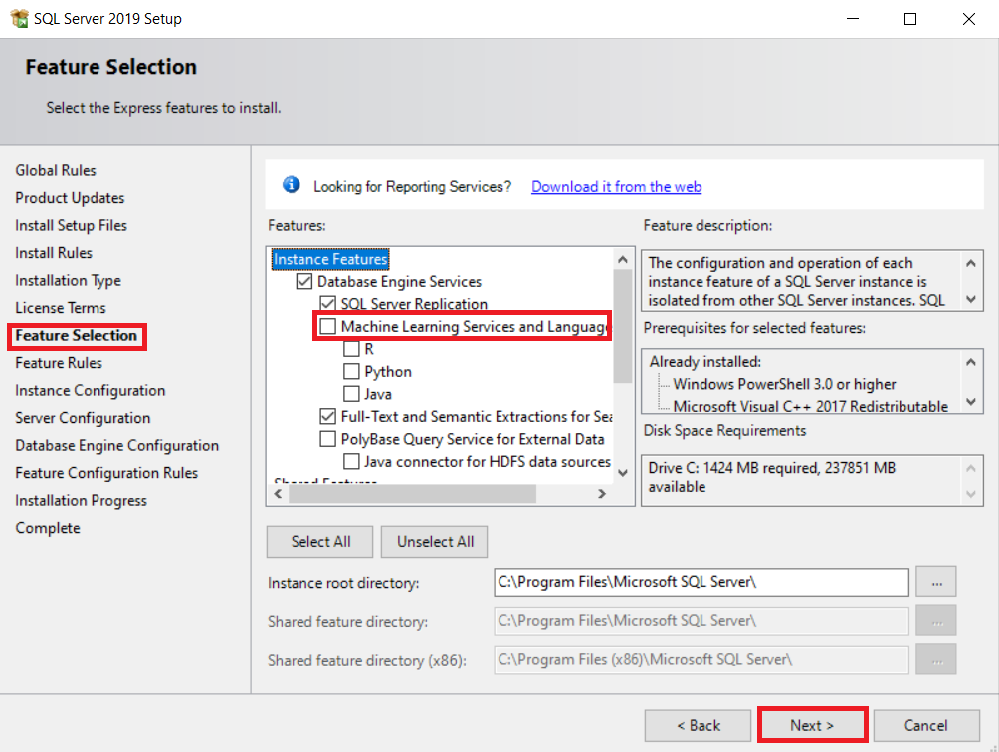Click the Unselect All button
Screen dimensions: 999x752
point(435,542)
